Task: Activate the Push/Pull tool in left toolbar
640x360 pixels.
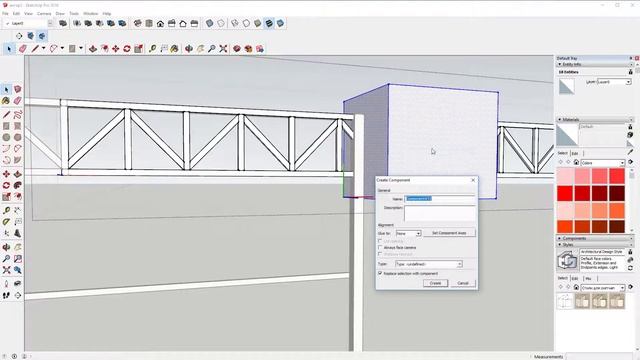Action: (x=18, y=174)
